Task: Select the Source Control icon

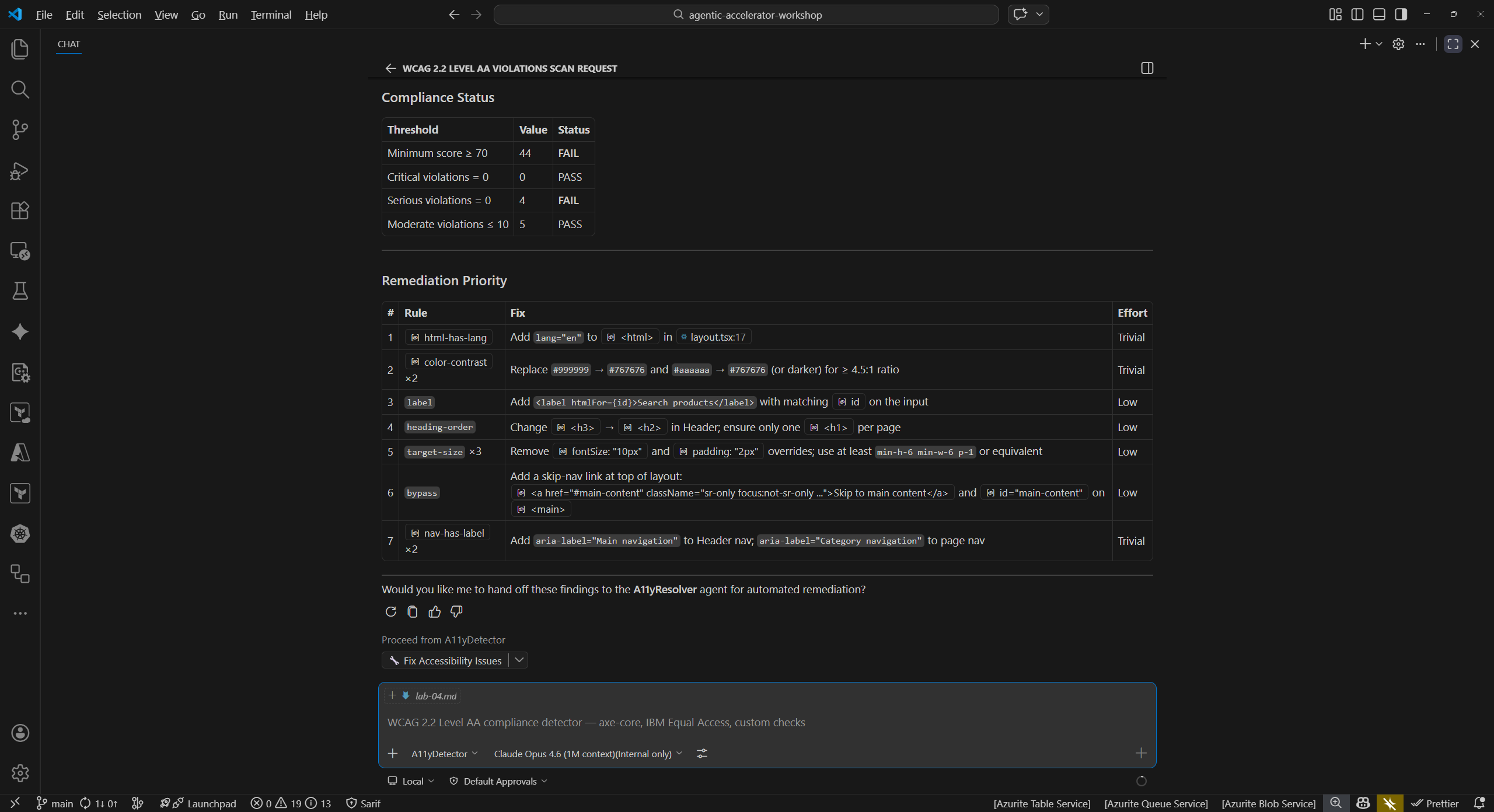Action: click(20, 129)
